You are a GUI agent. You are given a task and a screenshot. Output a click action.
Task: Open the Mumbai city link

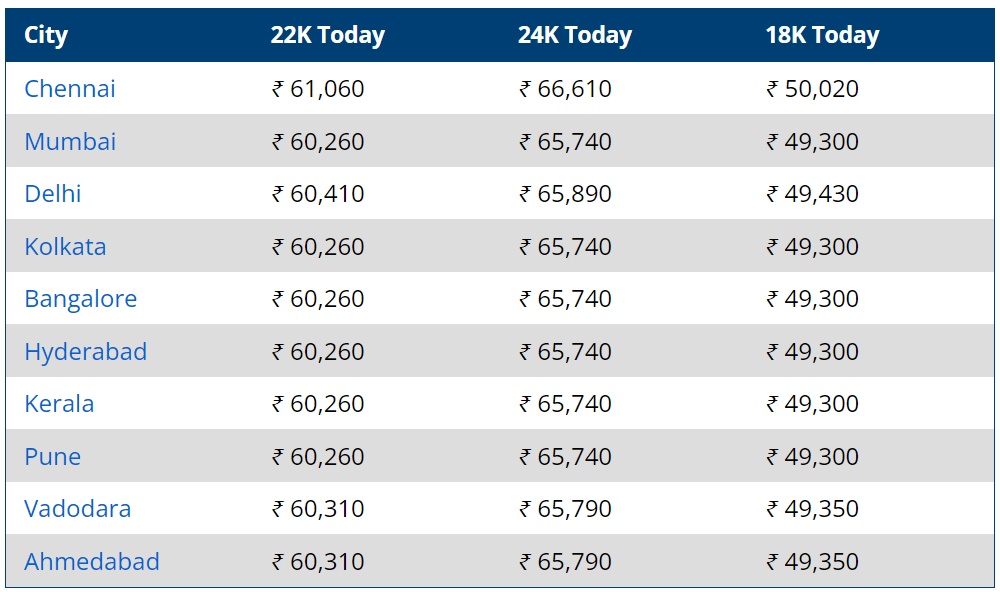coord(70,142)
